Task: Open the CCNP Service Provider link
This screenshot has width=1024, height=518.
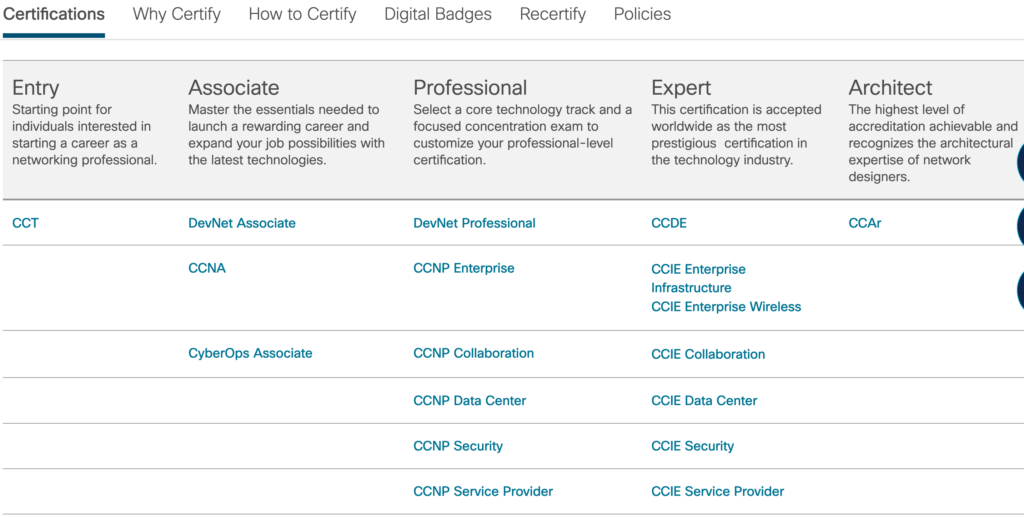Action: coord(483,491)
